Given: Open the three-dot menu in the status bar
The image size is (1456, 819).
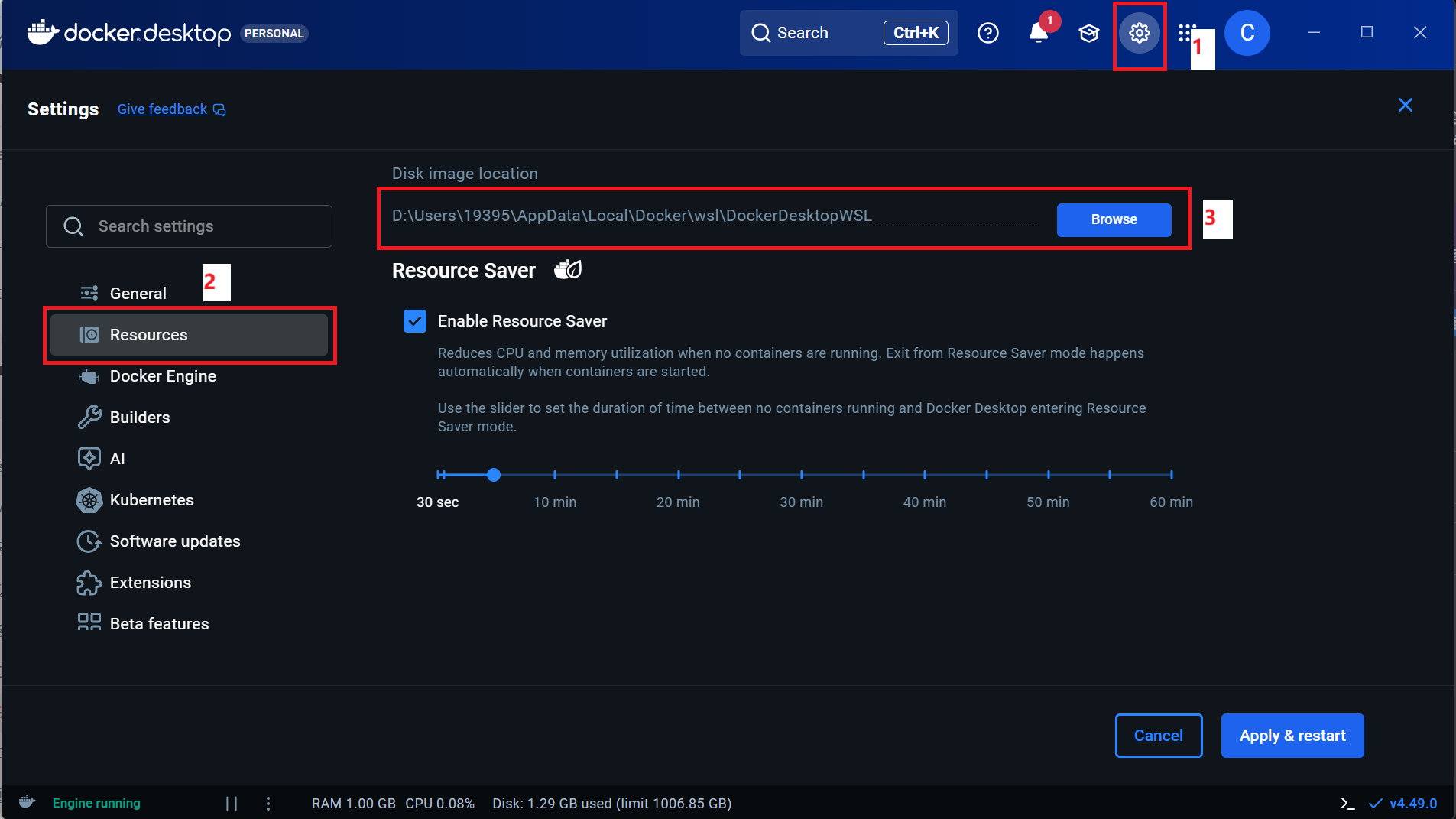Looking at the screenshot, I should pos(268,803).
